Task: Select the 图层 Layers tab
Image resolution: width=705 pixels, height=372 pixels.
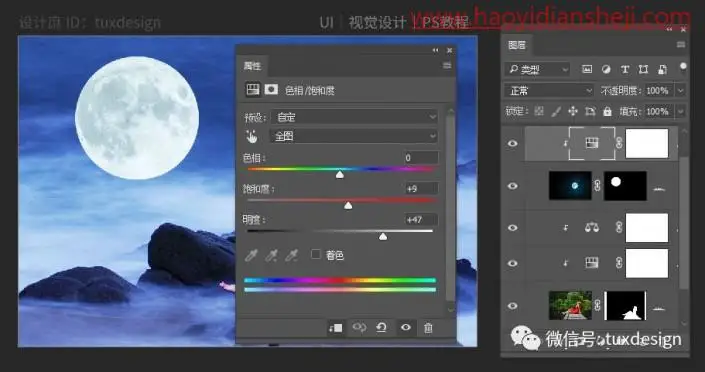Action: (517, 45)
